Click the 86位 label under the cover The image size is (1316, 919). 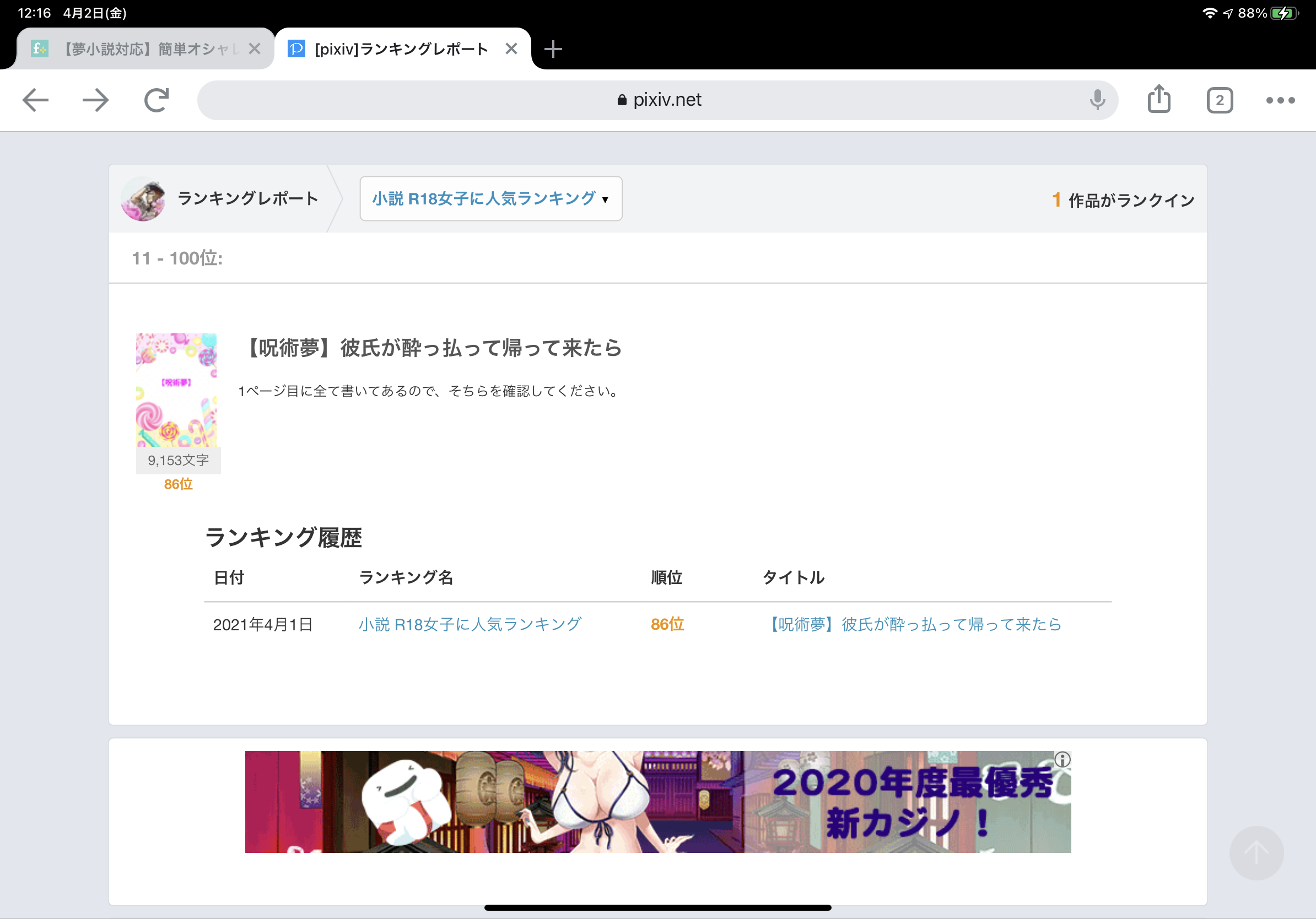coord(178,484)
